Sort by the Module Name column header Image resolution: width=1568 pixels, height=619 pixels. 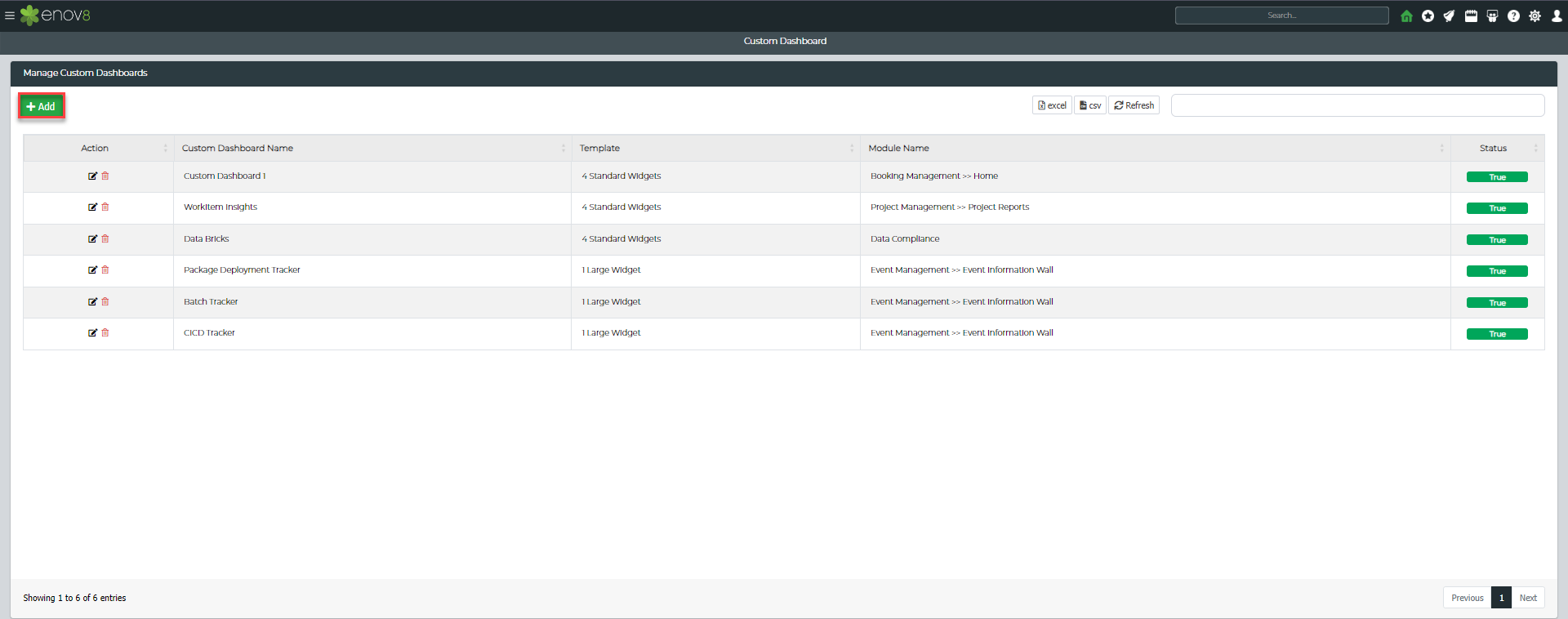[x=1156, y=148]
